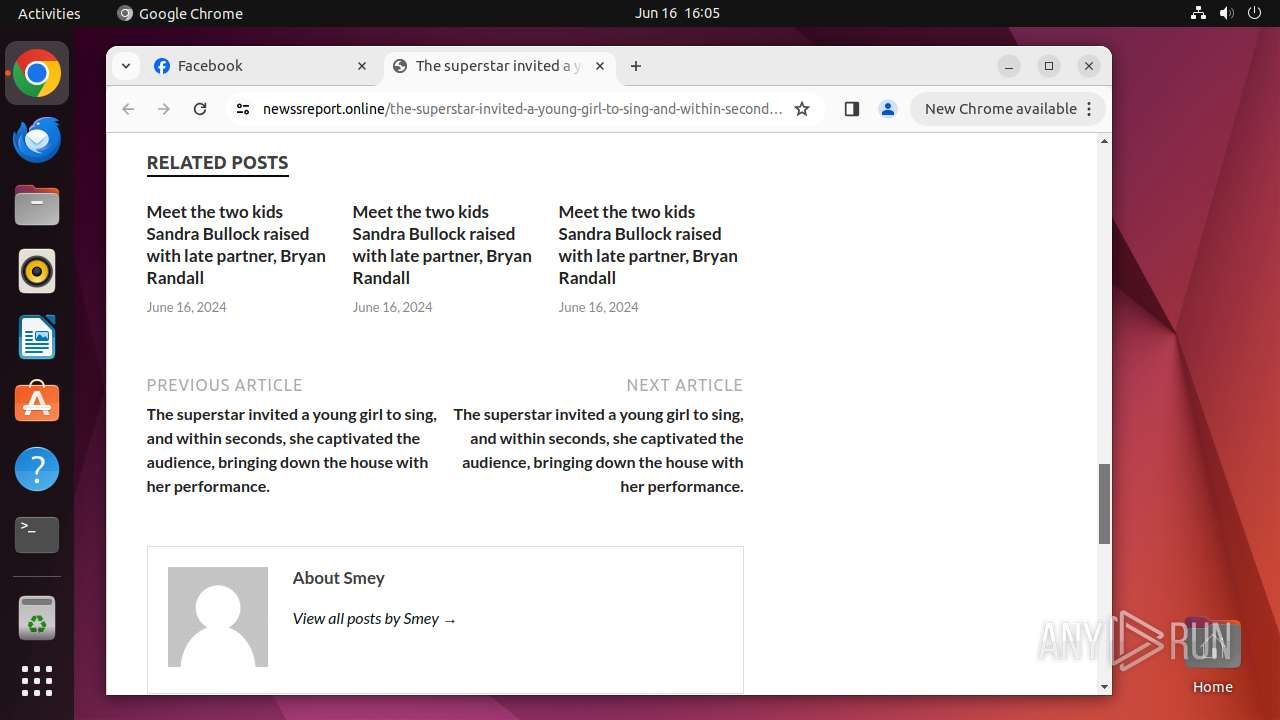This screenshot has width=1280, height=720.
Task: View all posts by Smey
Action: (x=374, y=619)
